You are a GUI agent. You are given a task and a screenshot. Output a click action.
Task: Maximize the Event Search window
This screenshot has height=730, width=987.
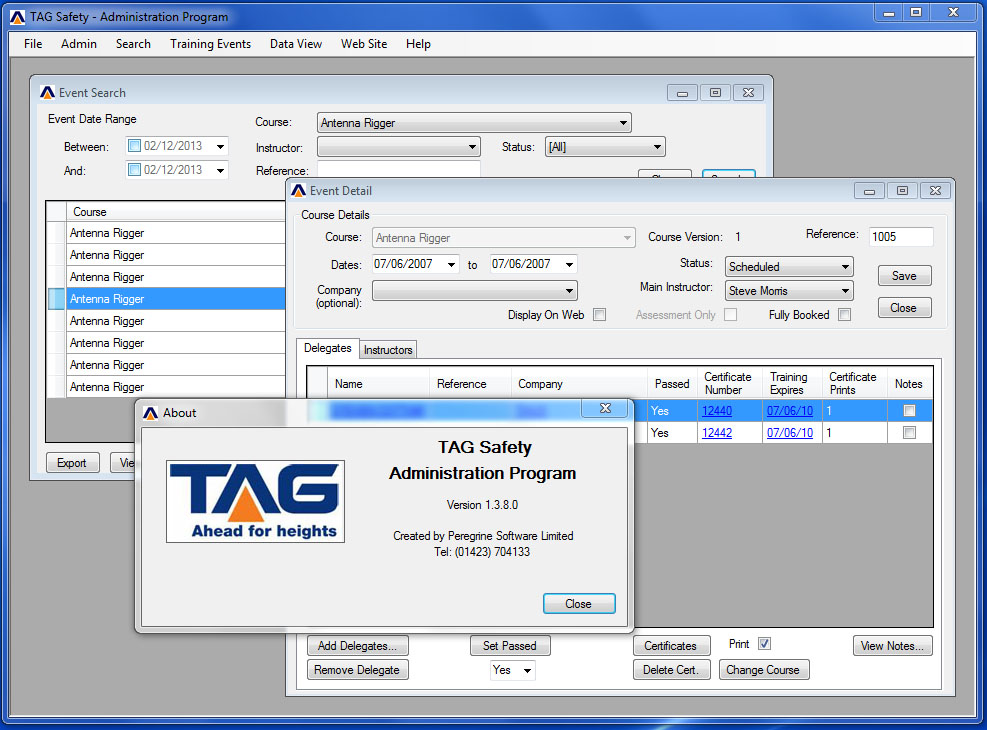point(715,93)
